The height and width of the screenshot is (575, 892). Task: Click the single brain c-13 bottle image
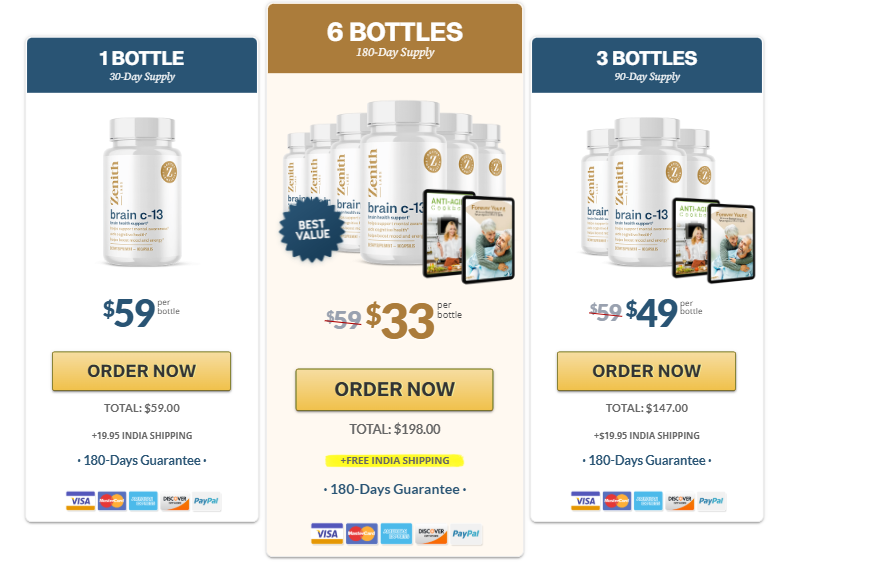[142, 192]
